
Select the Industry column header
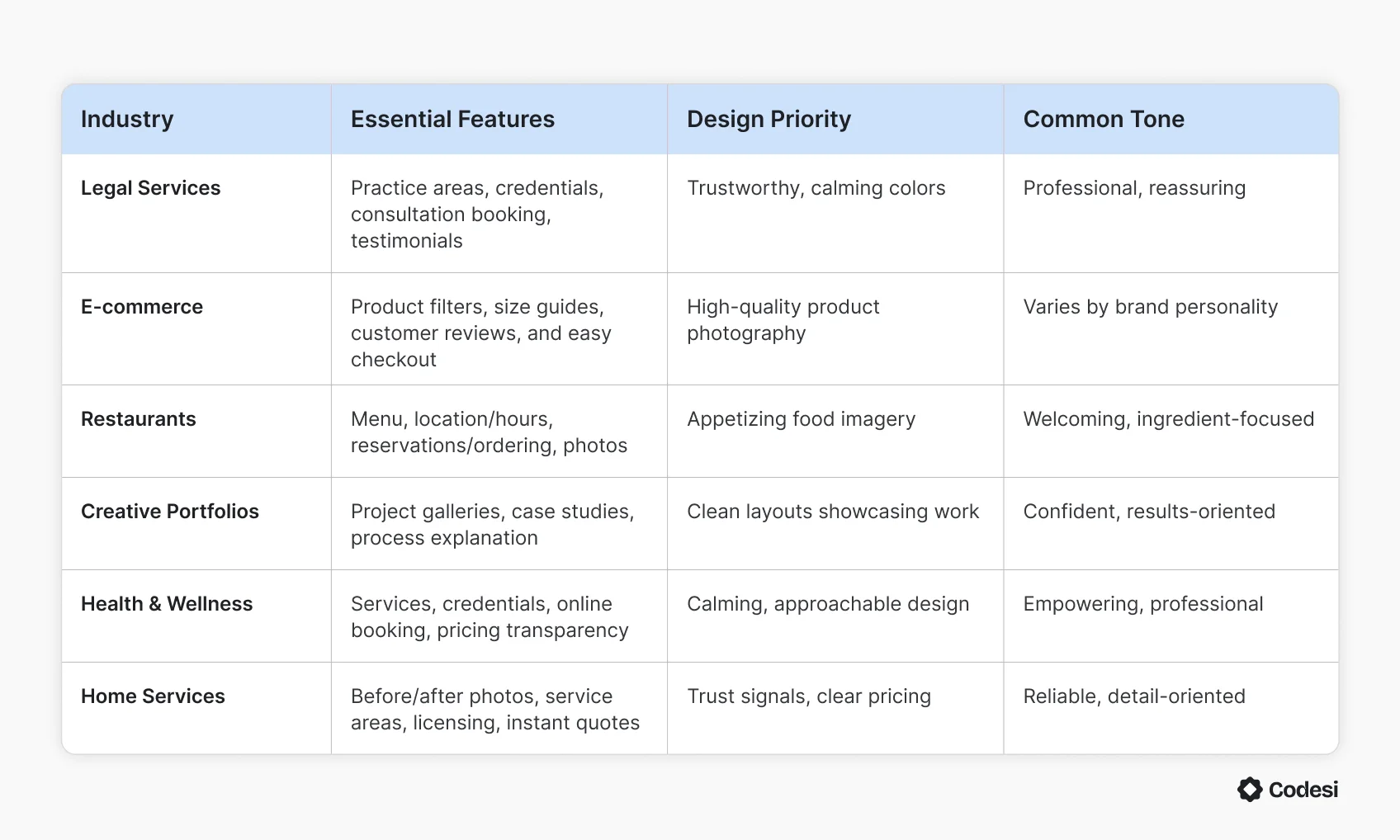click(x=127, y=120)
